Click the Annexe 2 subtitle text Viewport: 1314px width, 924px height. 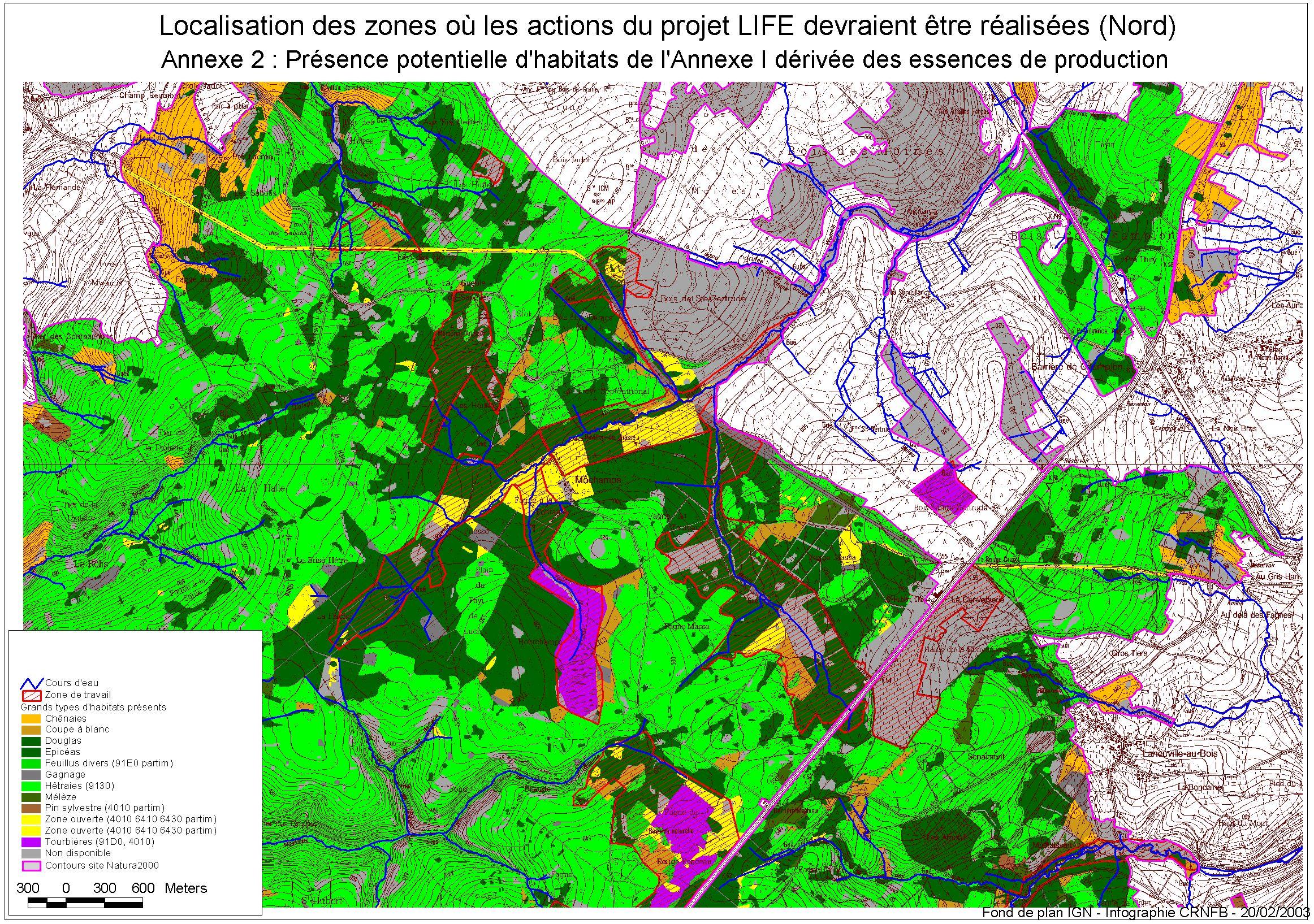coord(664,59)
